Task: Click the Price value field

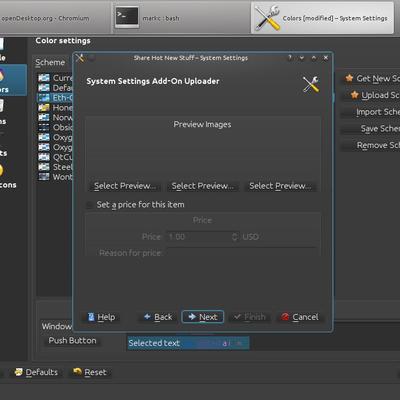Action: (199, 237)
